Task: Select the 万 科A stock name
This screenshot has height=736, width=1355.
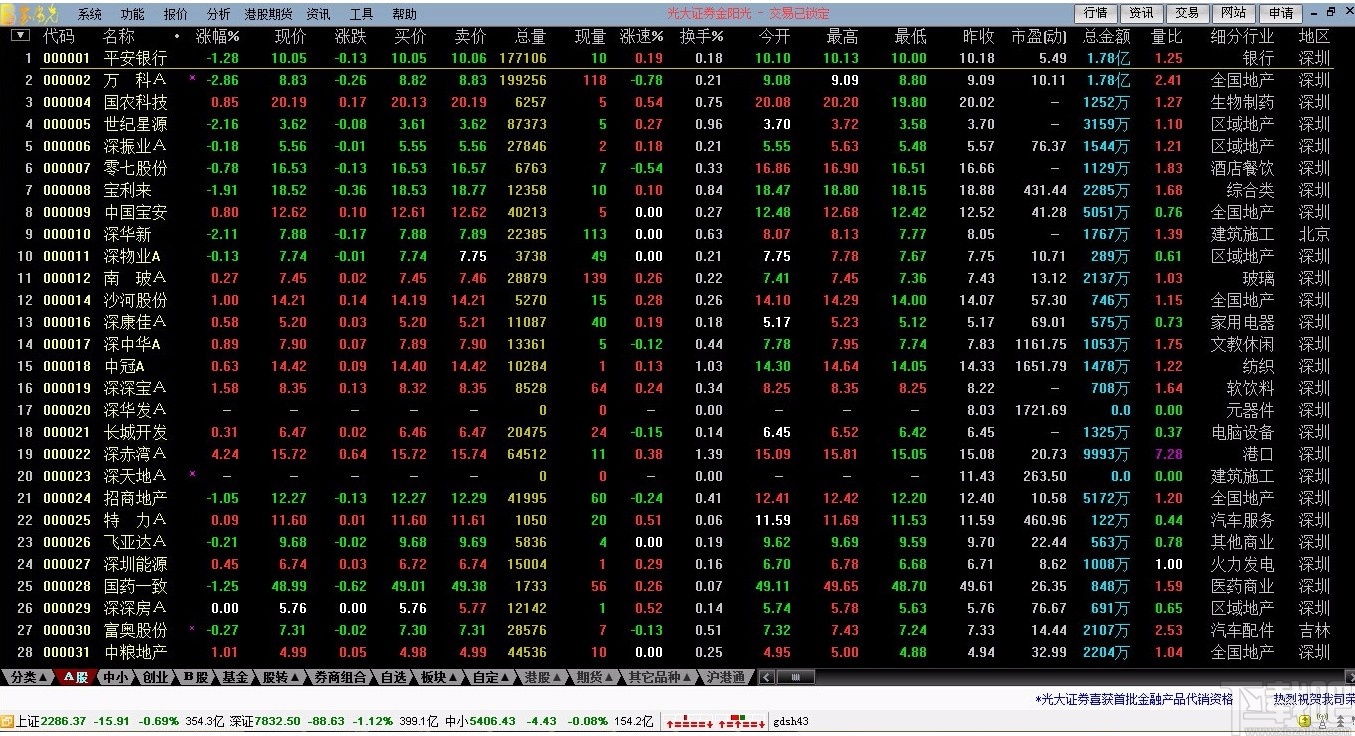Action: tap(135, 80)
